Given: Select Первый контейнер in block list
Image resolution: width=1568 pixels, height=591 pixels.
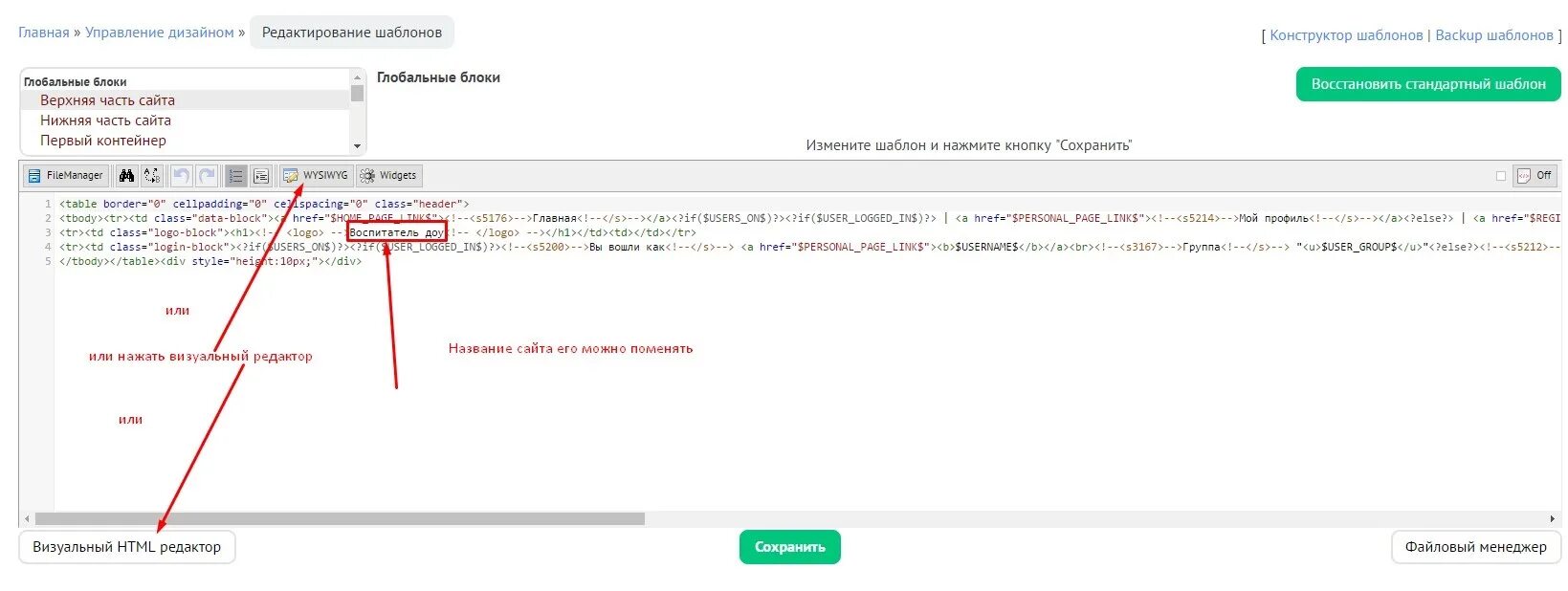Looking at the screenshot, I should coord(185,141).
